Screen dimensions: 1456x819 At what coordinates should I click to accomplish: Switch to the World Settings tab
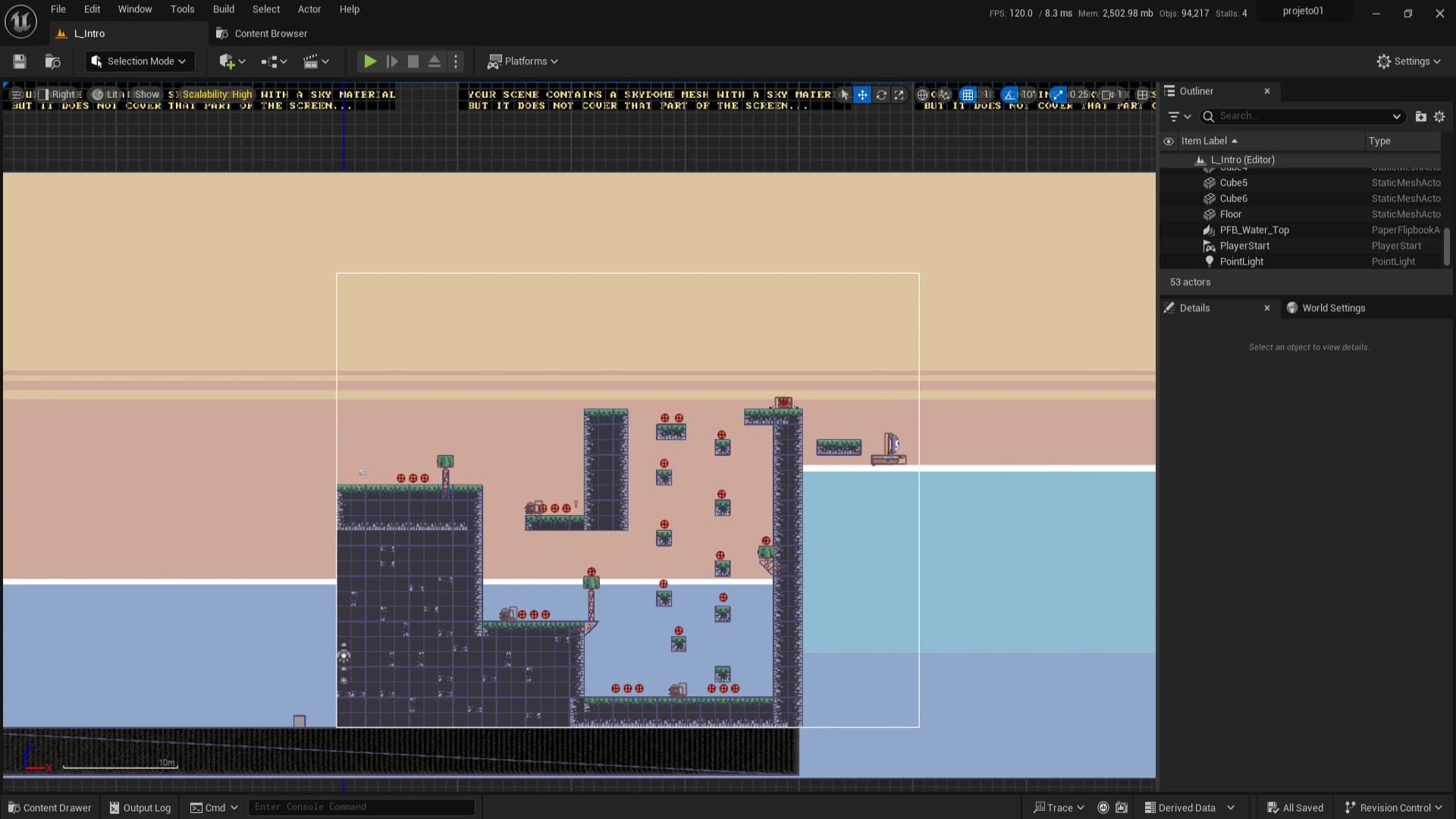tap(1332, 308)
